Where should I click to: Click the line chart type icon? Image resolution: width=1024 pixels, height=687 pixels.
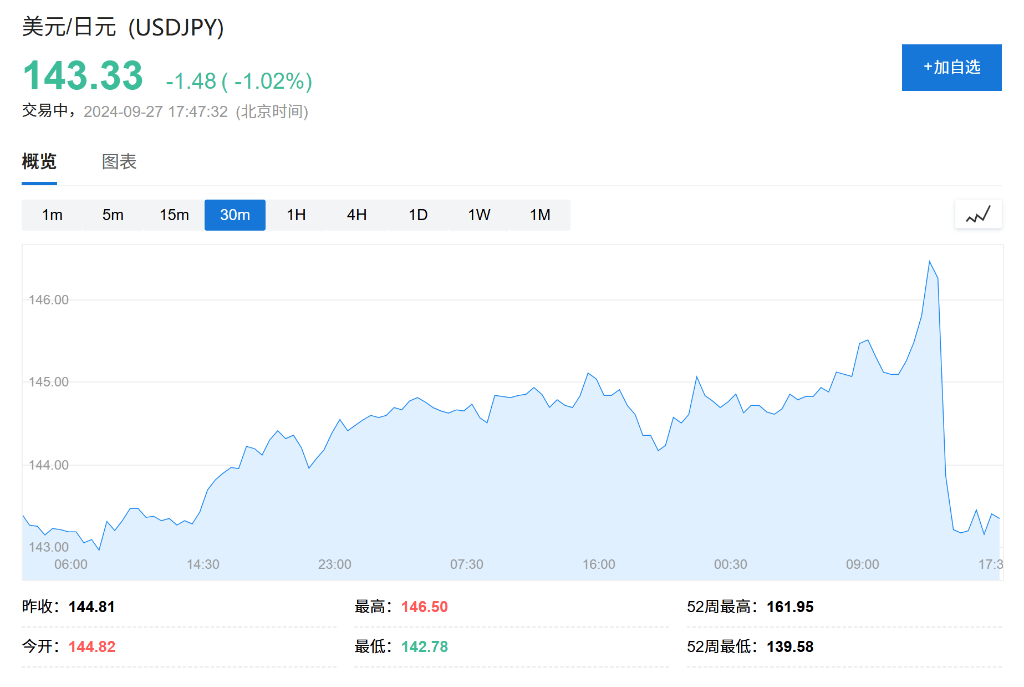(977, 214)
